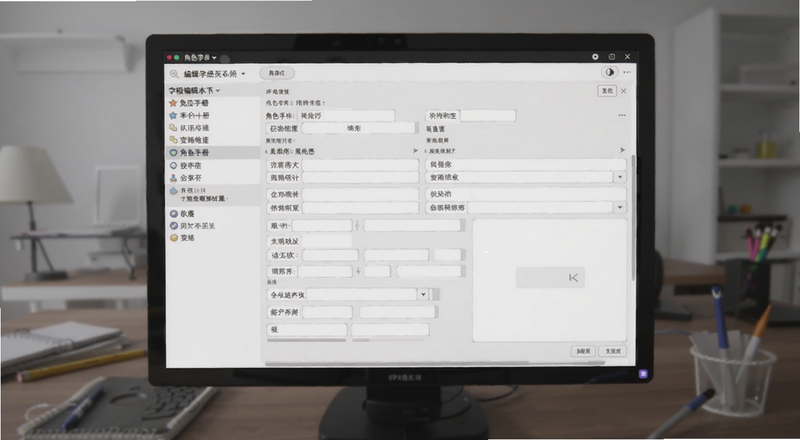Click the pill-shaped button in the top toolbar
This screenshot has width=800, height=440.
pyautogui.click(x=277, y=73)
